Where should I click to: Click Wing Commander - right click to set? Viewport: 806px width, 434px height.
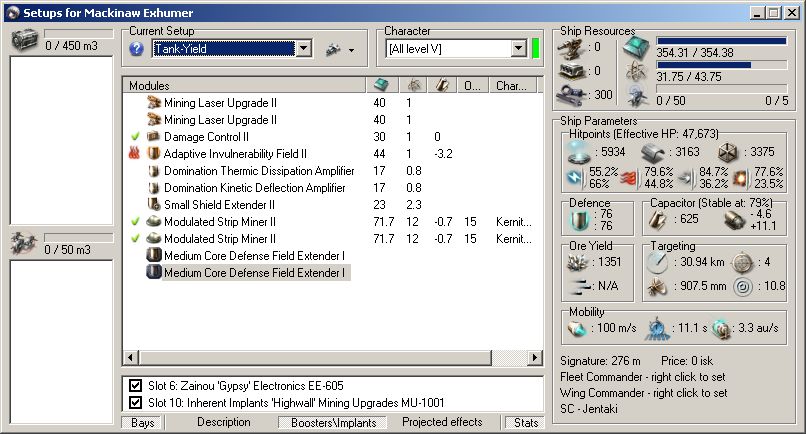click(x=644, y=393)
